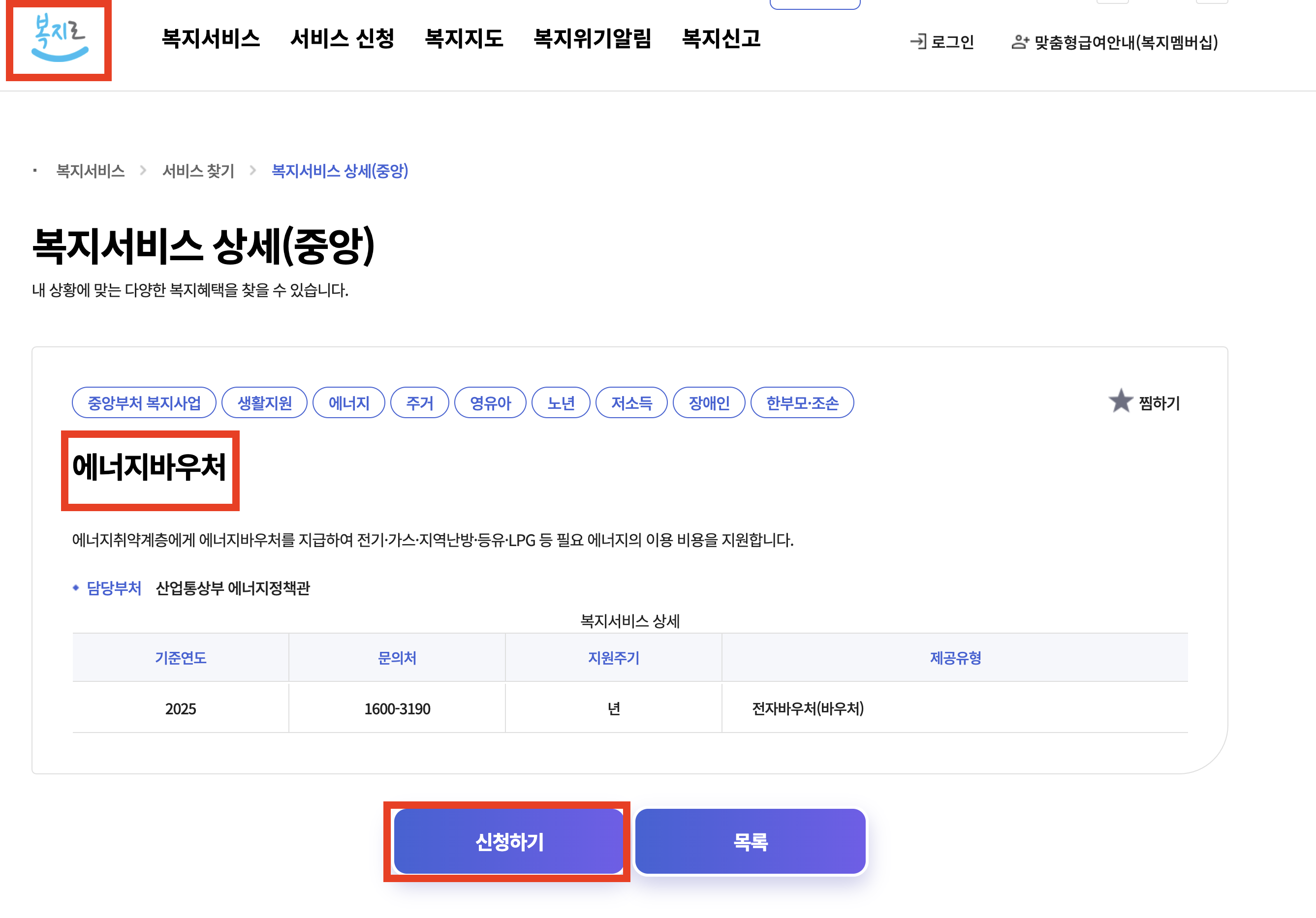Click the 맞춤형급여안내 person icon
The height and width of the screenshot is (918, 1316).
pos(1020,42)
